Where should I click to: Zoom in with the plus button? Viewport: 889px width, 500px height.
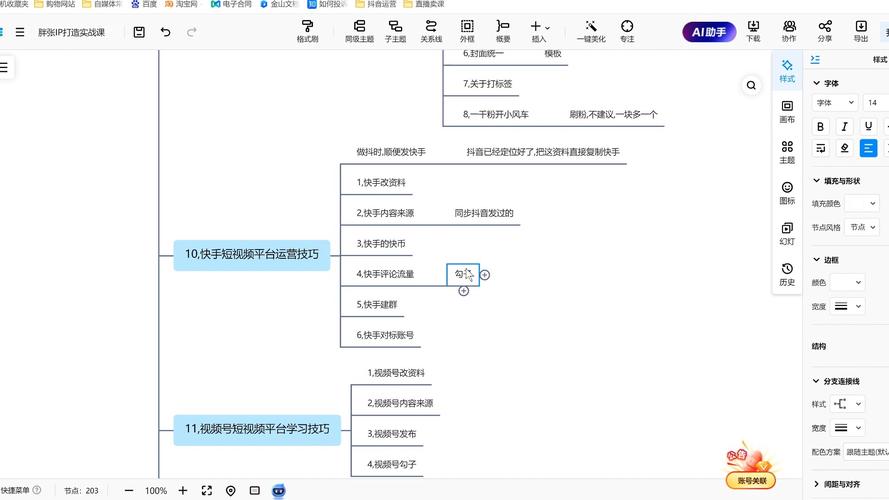(183, 490)
